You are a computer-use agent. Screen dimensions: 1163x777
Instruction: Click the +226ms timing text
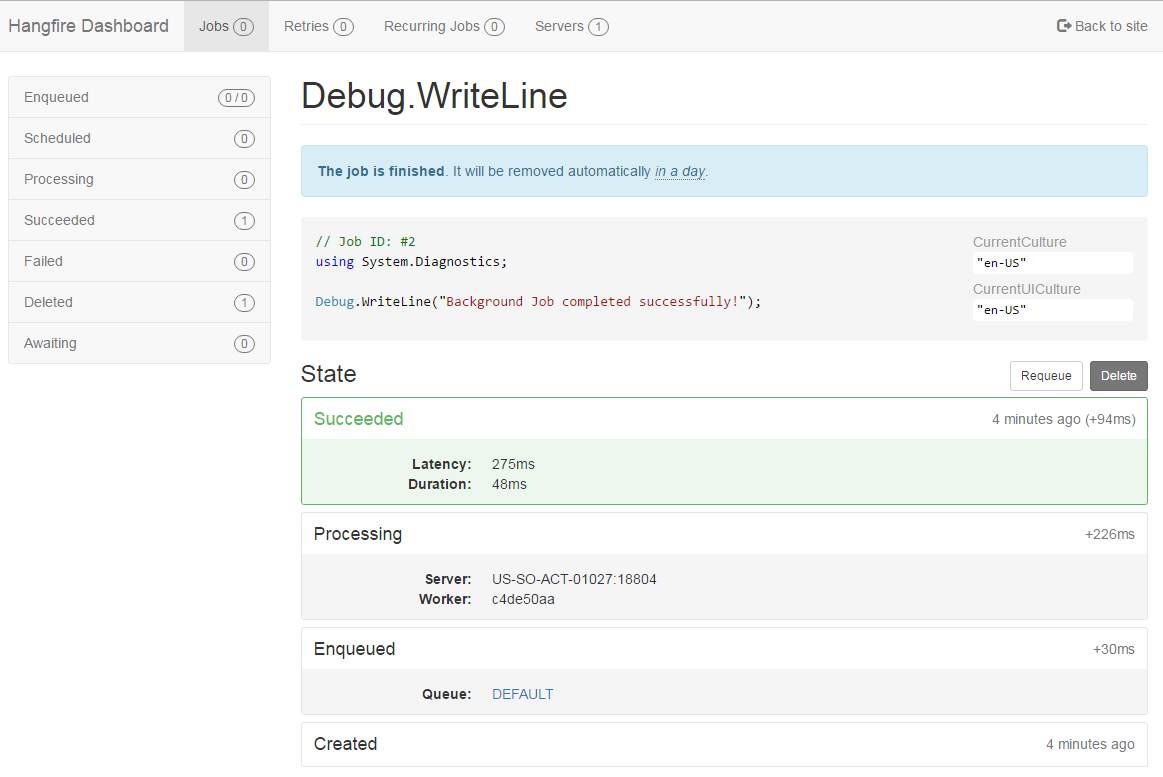[x=1110, y=534]
